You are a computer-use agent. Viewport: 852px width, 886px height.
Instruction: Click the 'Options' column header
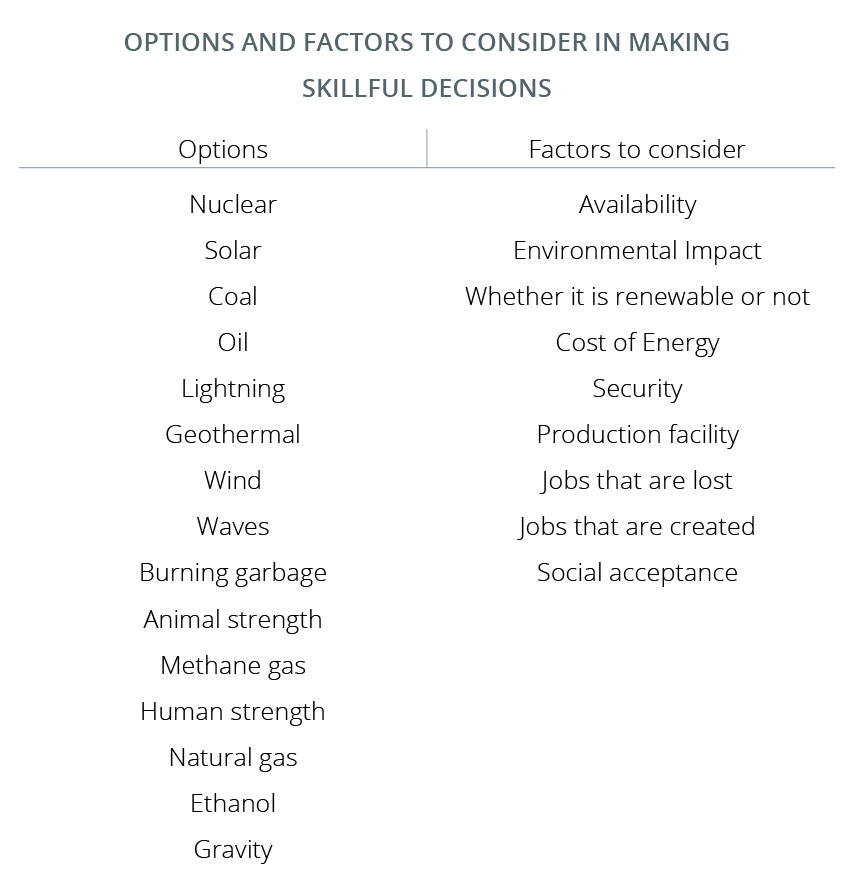tap(223, 150)
